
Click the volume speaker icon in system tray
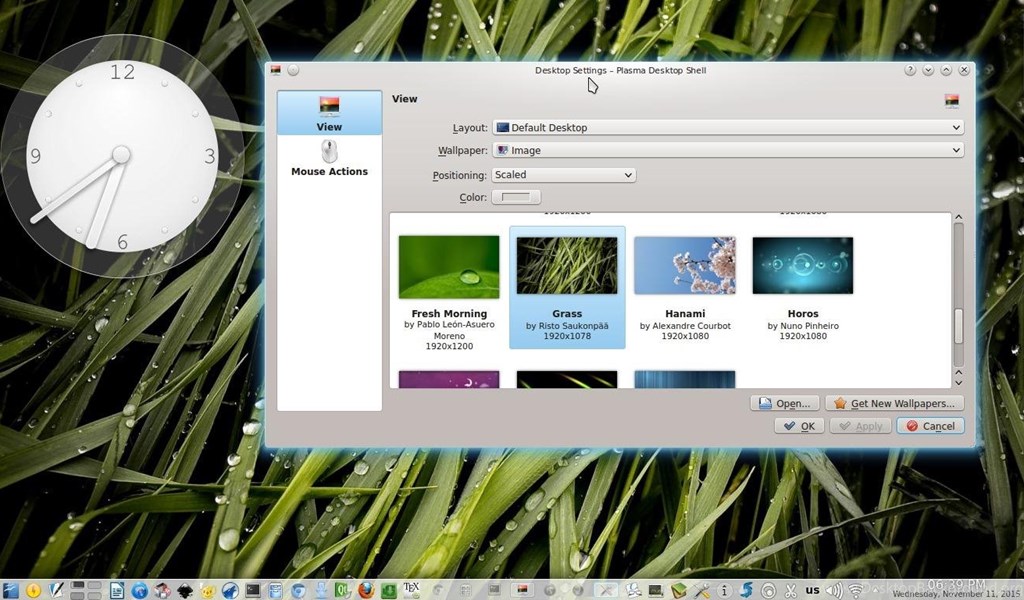point(836,590)
